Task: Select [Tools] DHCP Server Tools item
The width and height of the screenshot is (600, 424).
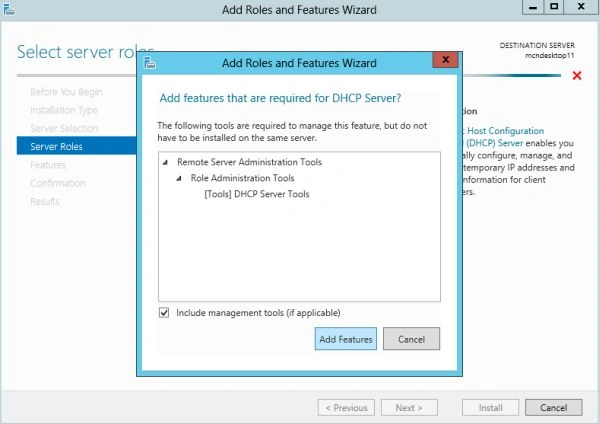Action: [x=257, y=194]
